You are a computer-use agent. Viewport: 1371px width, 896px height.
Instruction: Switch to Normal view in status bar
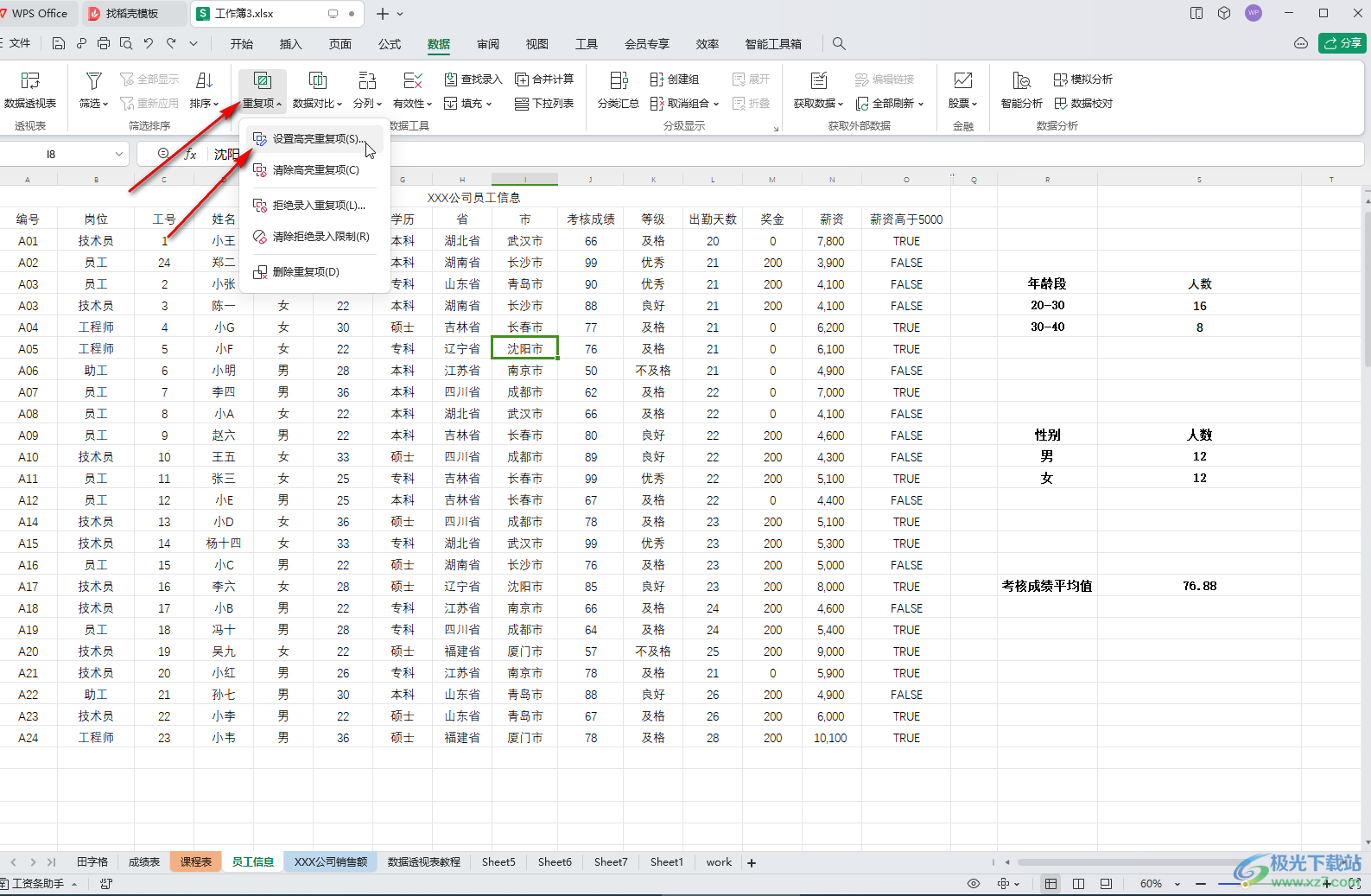click(1050, 884)
